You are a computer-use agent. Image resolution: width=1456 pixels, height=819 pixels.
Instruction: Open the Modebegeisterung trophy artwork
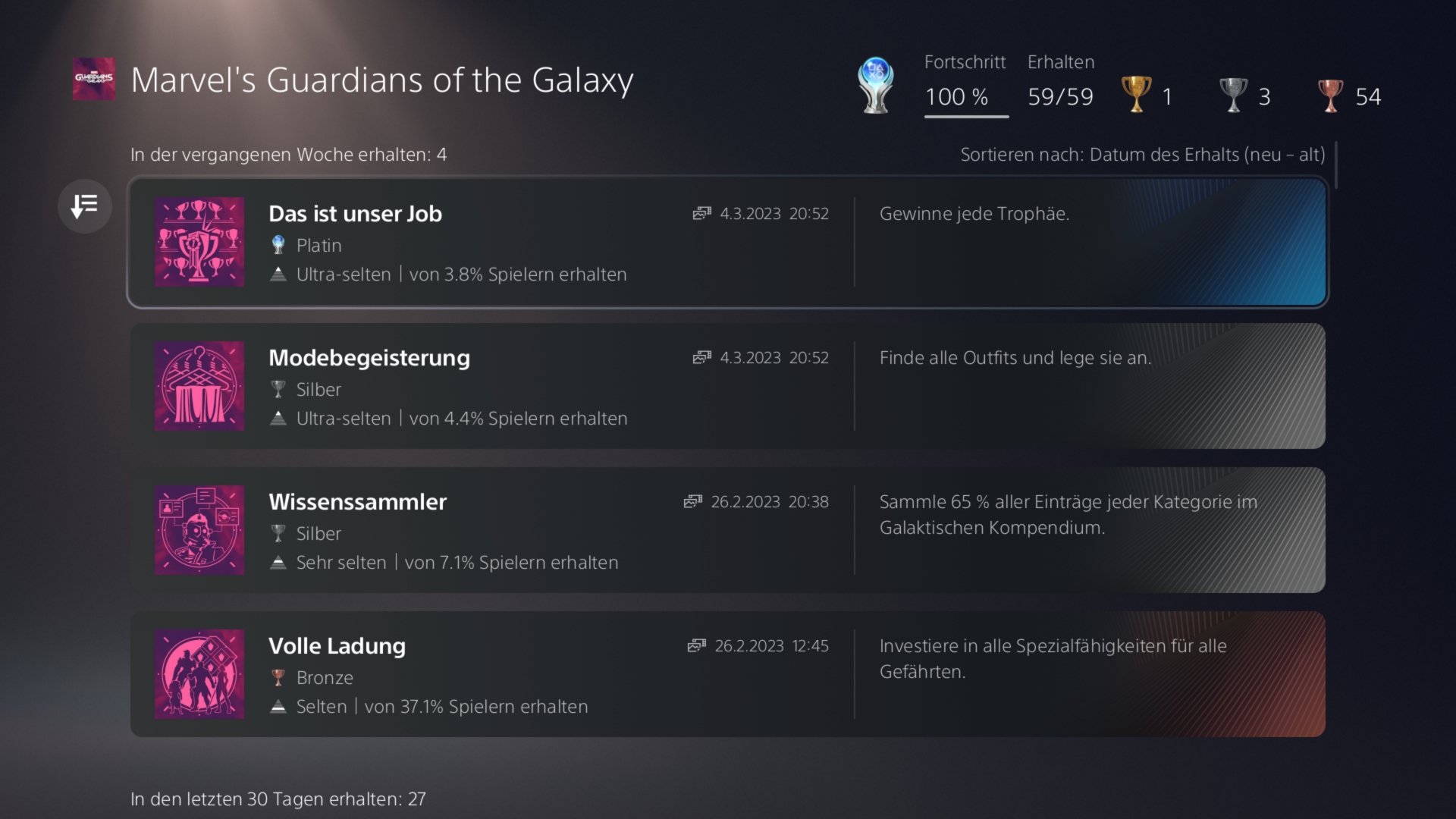point(199,386)
